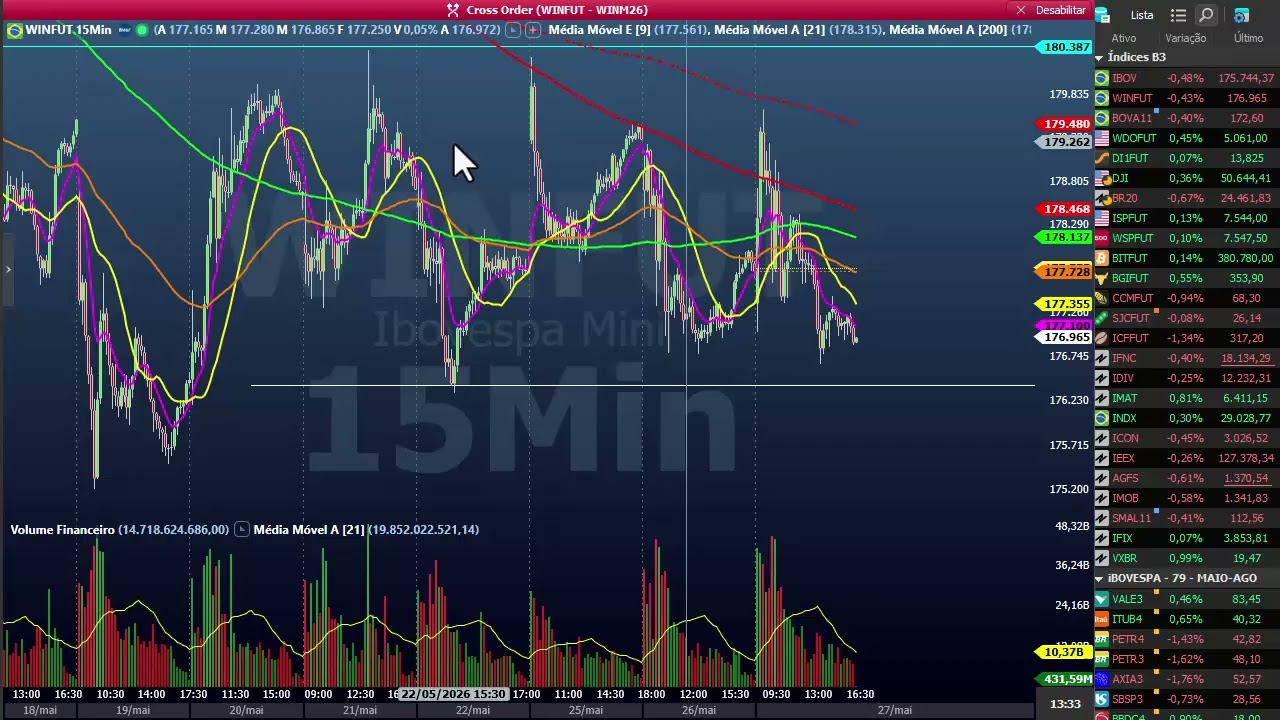
Task: Sort watchlist by Variação column
Action: pyautogui.click(x=1186, y=38)
